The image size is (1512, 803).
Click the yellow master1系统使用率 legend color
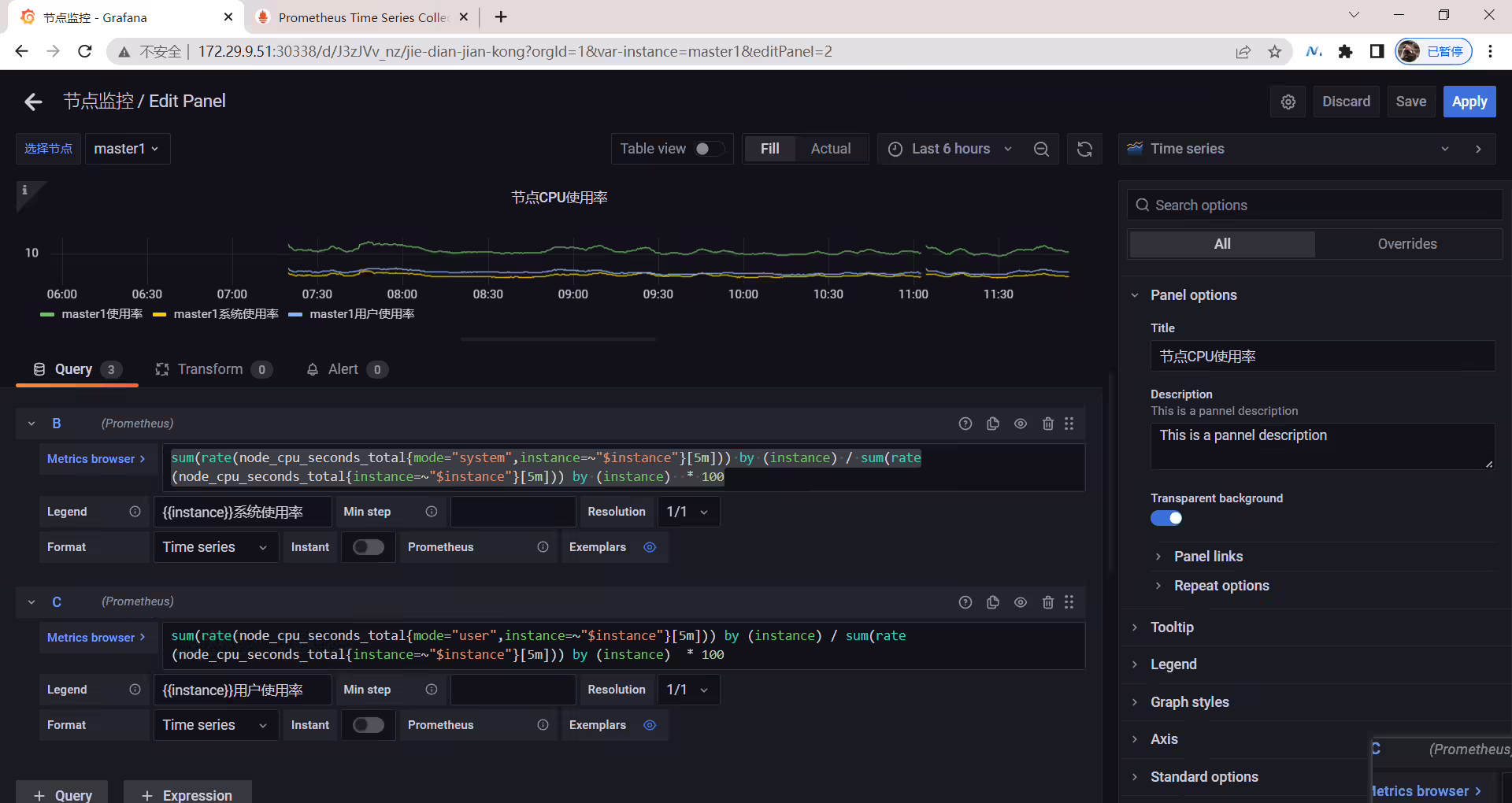[x=160, y=314]
